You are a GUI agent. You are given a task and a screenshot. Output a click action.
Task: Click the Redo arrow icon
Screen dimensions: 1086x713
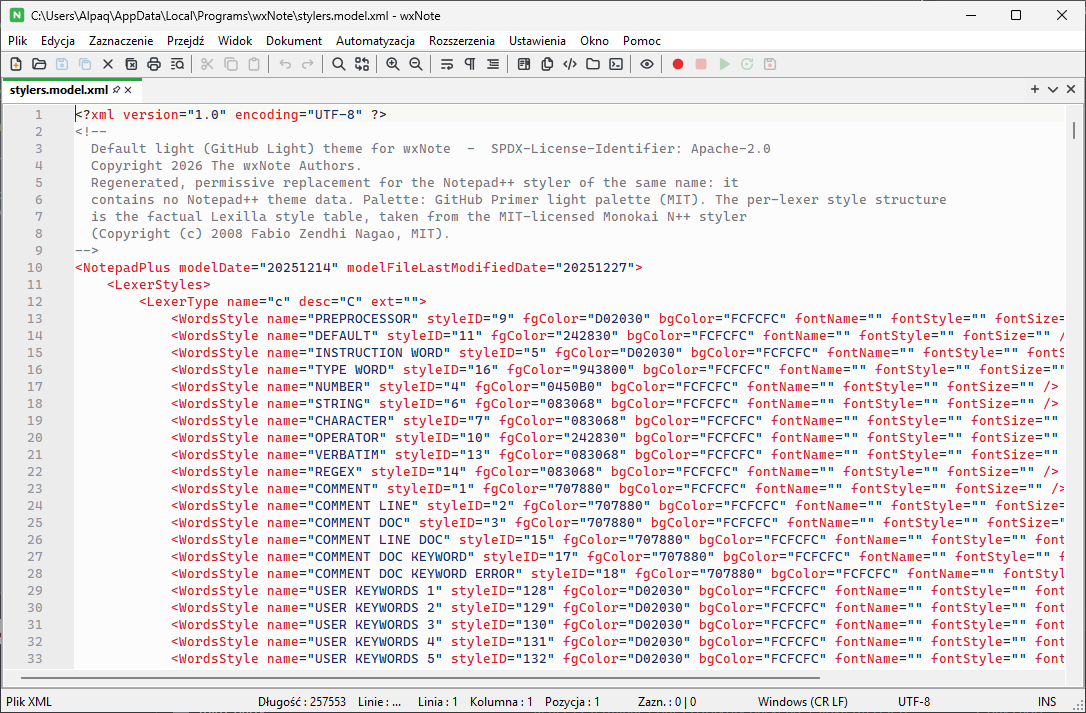308,64
